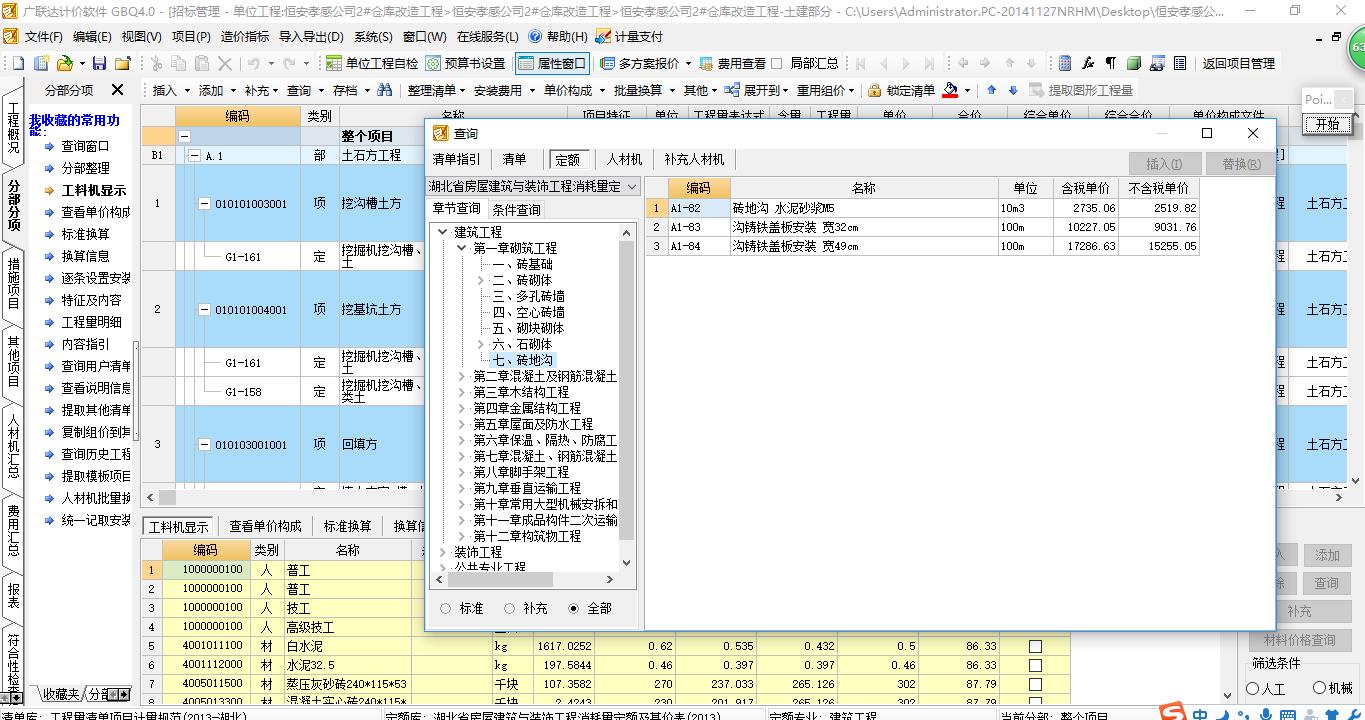Screen dimensions: 1365x720
Task: Open the 造价指标 menu
Action: click(x=245, y=36)
